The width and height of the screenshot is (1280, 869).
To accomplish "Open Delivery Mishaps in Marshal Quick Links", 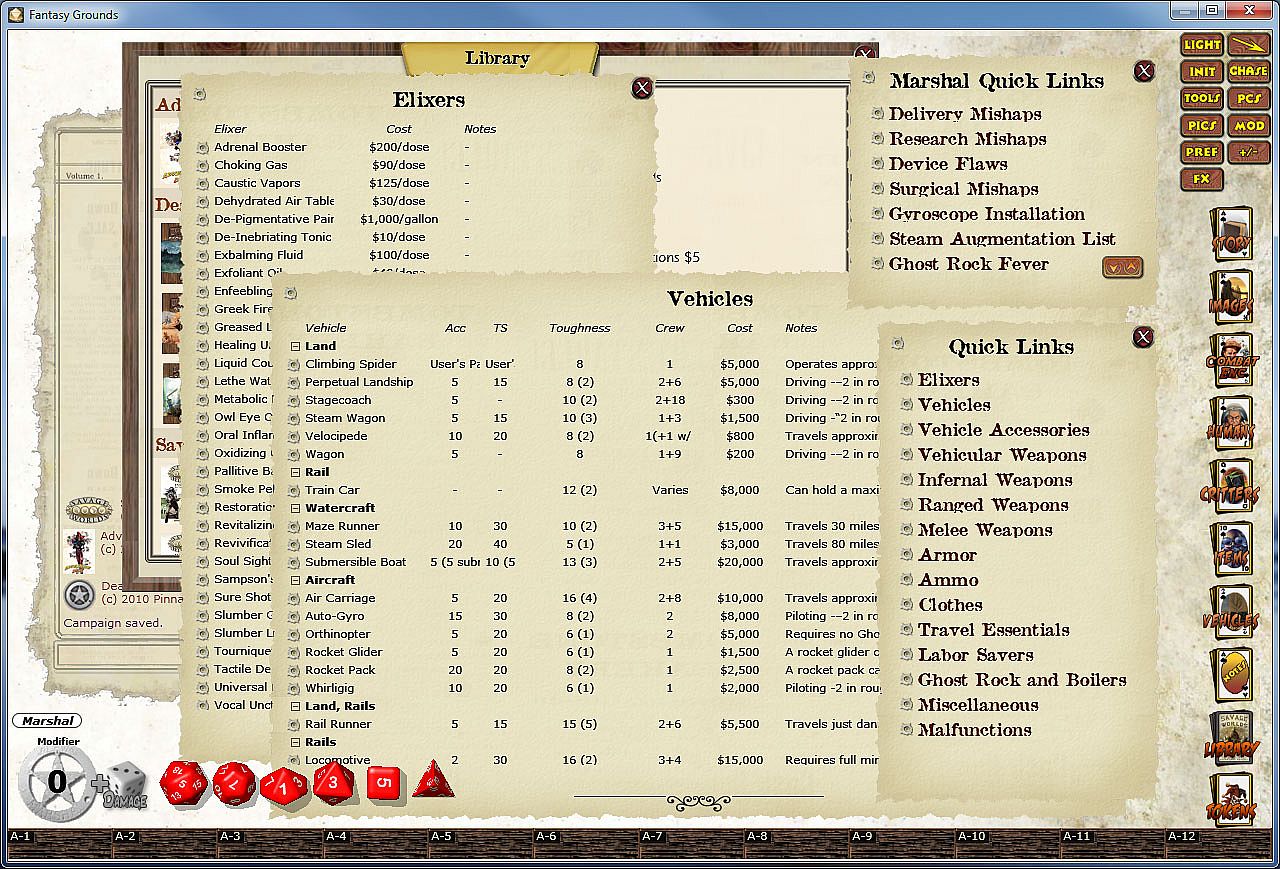I will pos(965,114).
